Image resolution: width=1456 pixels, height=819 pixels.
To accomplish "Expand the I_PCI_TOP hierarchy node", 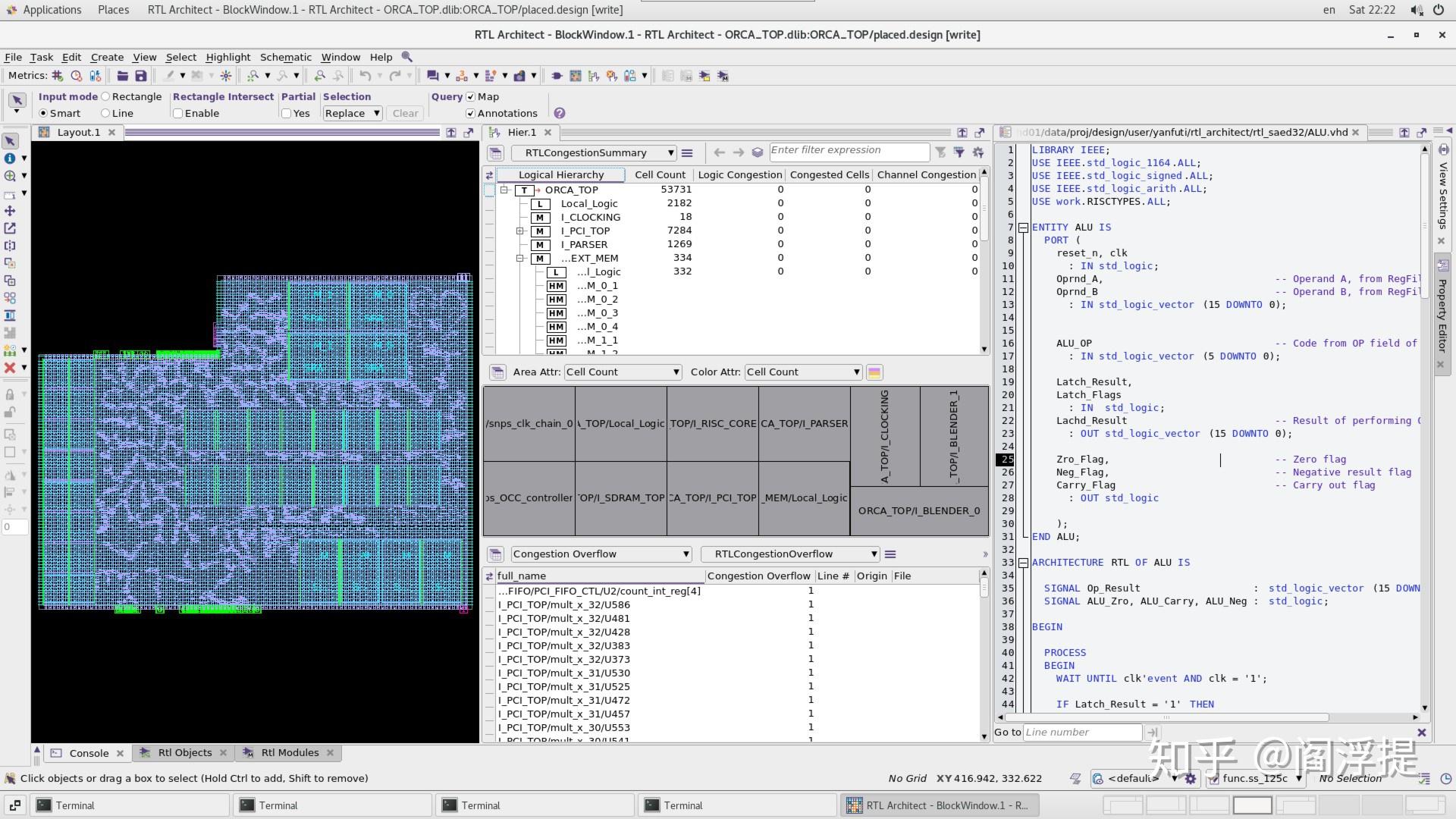I will click(519, 231).
